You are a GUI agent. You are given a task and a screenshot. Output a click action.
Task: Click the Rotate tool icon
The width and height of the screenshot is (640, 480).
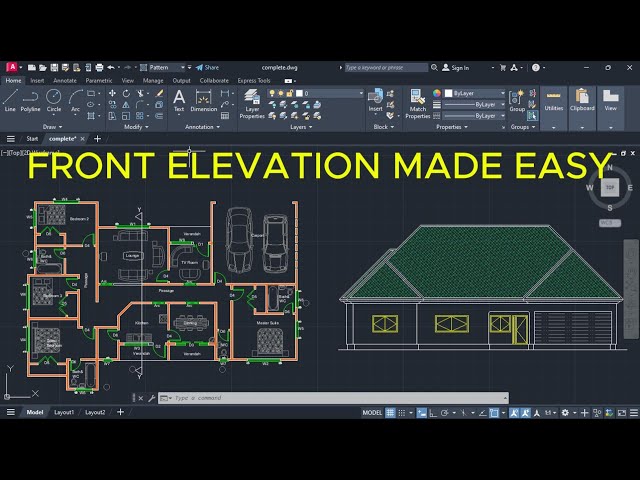126,93
